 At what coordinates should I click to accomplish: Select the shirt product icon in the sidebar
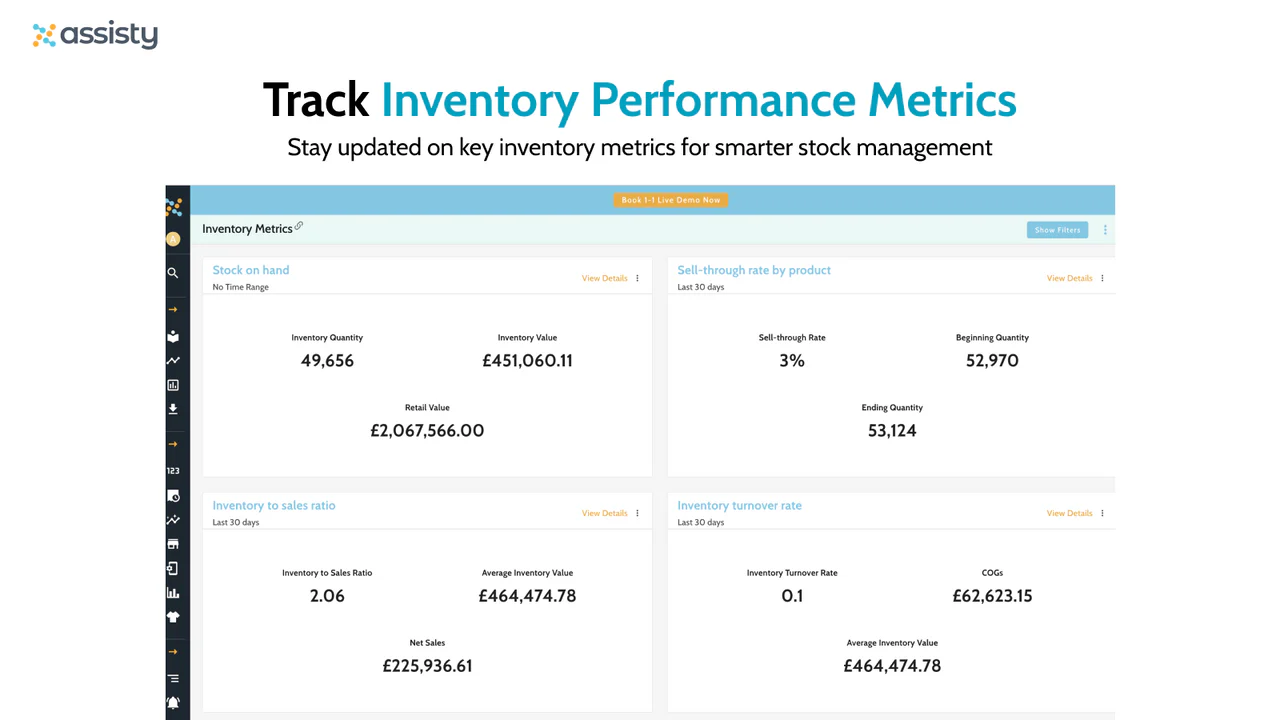click(x=174, y=617)
